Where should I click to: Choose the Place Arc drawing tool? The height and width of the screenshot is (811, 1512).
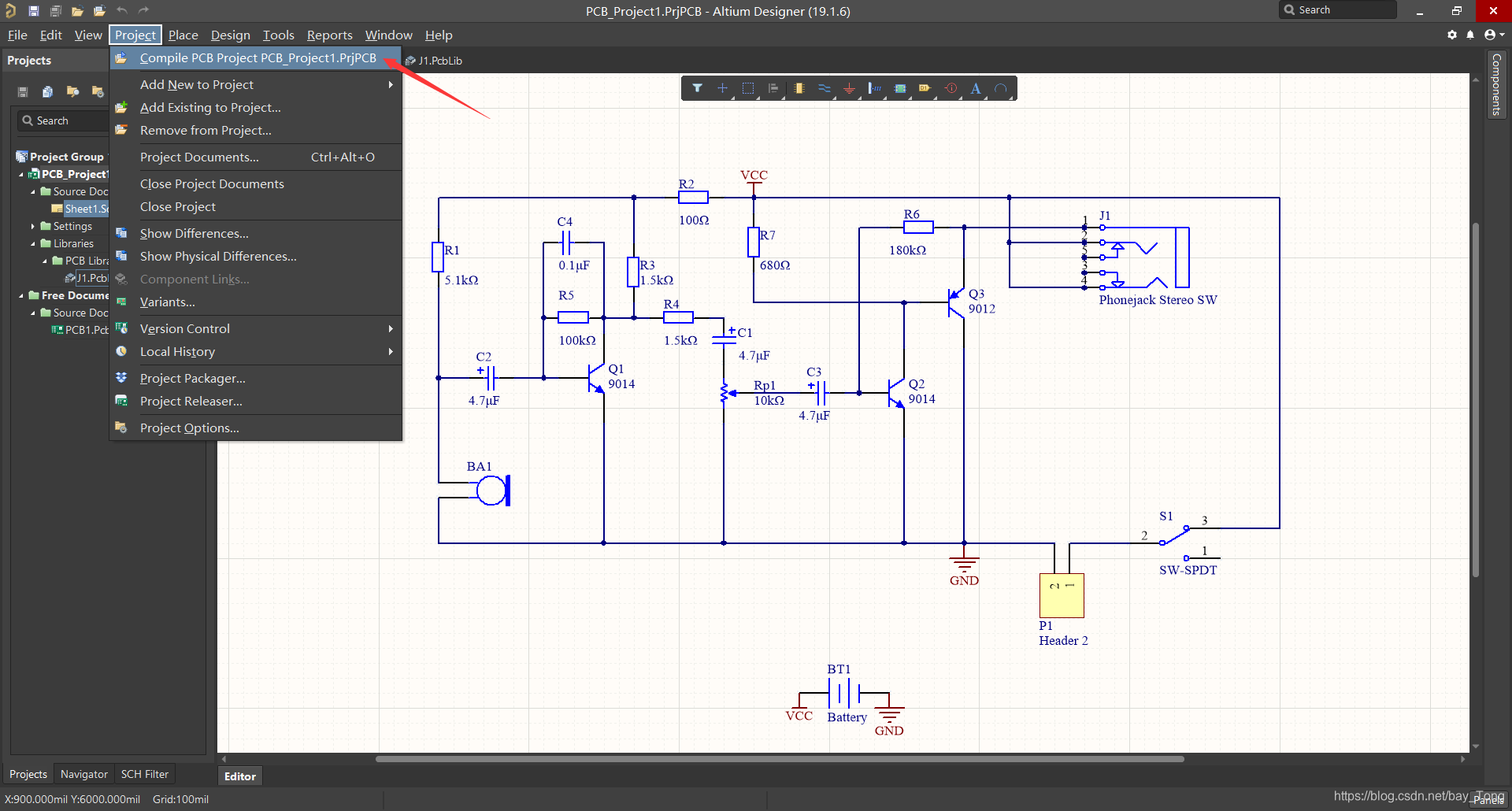click(x=1001, y=88)
